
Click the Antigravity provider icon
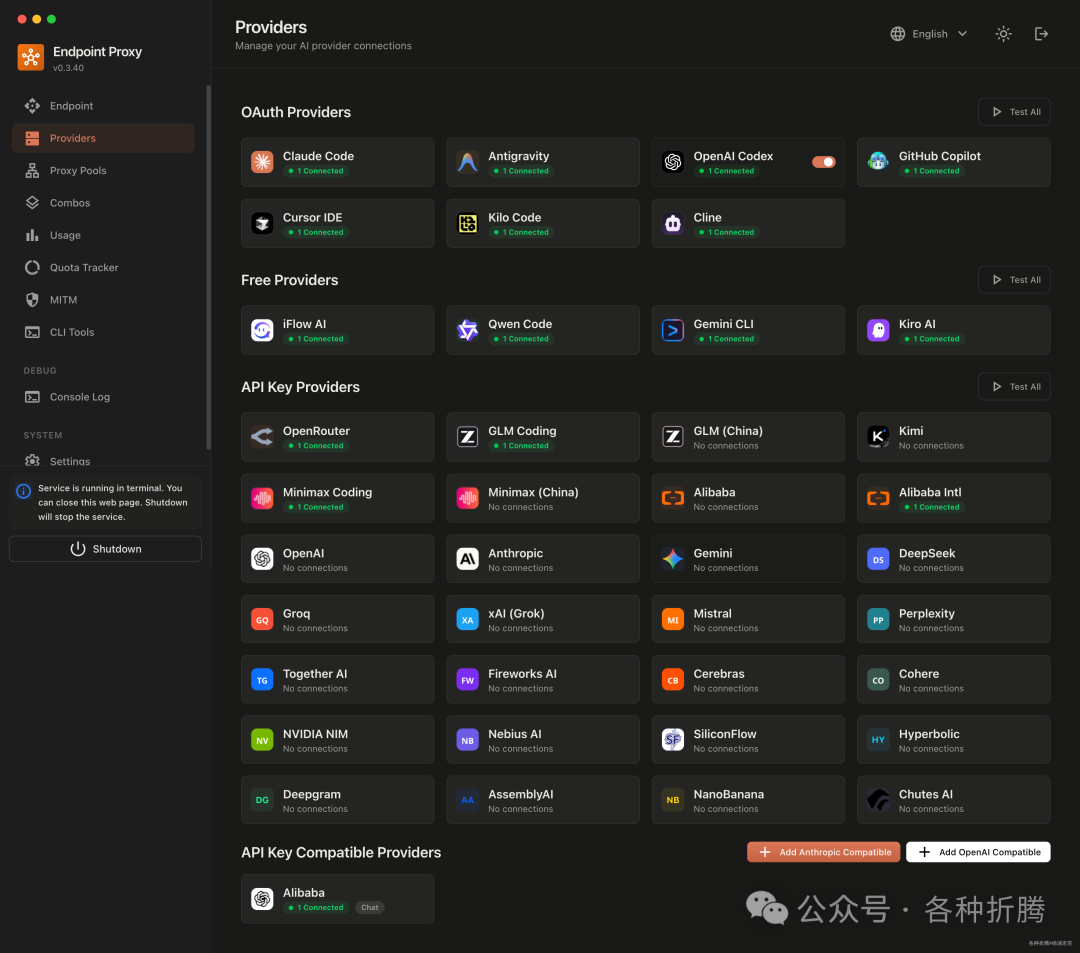point(467,162)
